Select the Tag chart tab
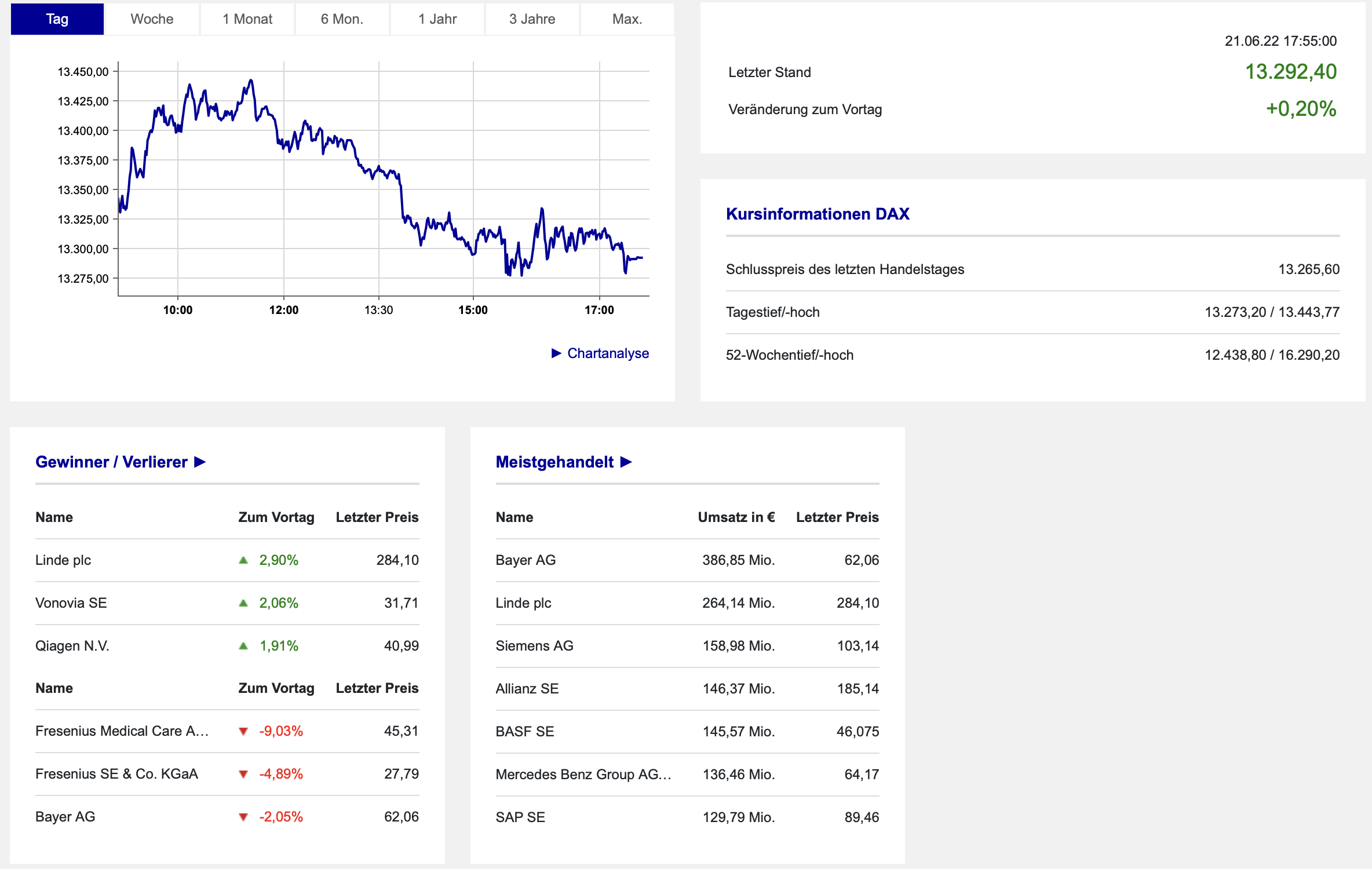The image size is (1372, 869). [x=57, y=19]
